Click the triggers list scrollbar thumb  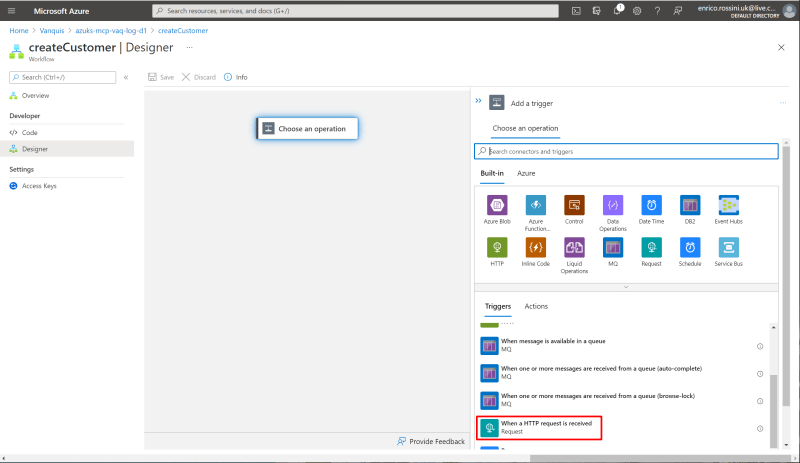coord(773,411)
